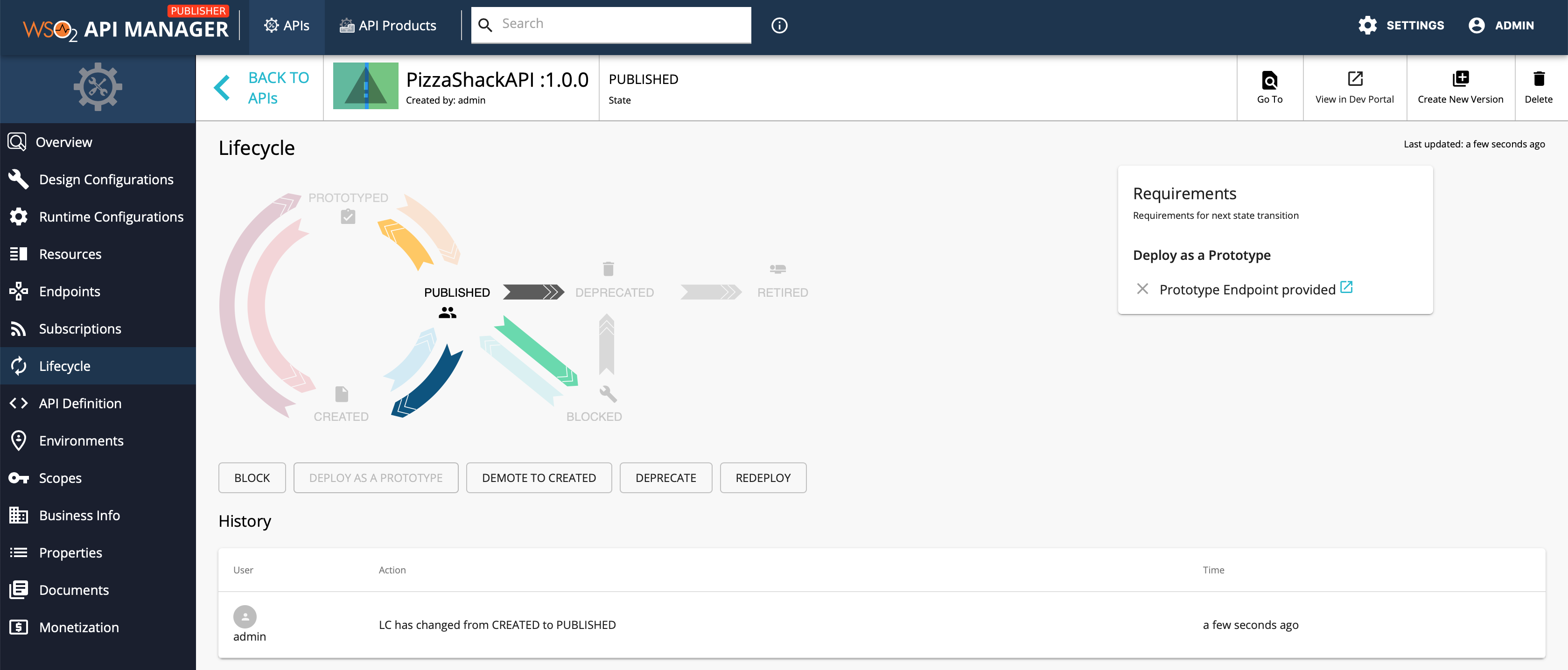The width and height of the screenshot is (1568, 670).
Task: Click the Design Configurations wrench icon
Action: click(x=18, y=179)
